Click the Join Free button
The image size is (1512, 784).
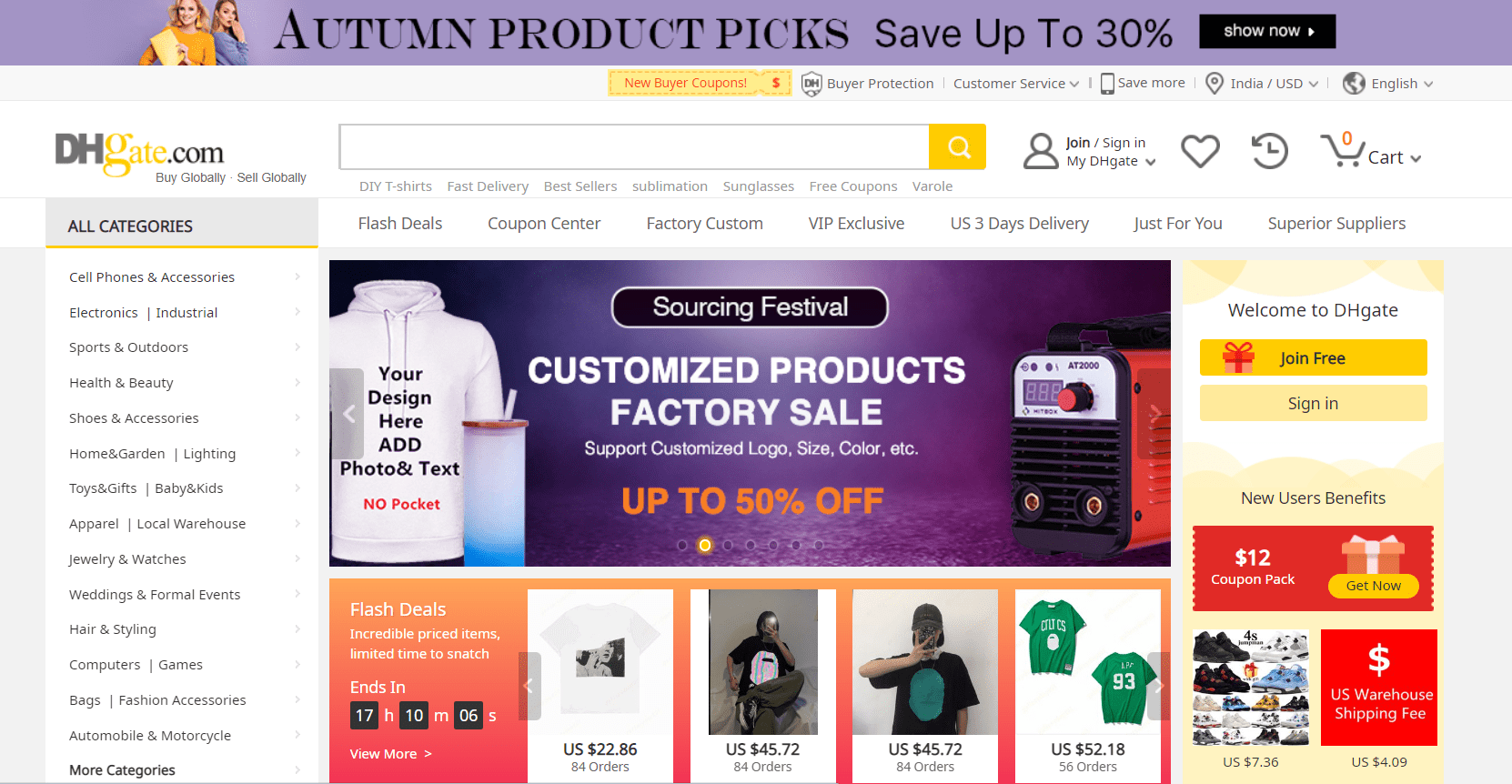pos(1313,357)
